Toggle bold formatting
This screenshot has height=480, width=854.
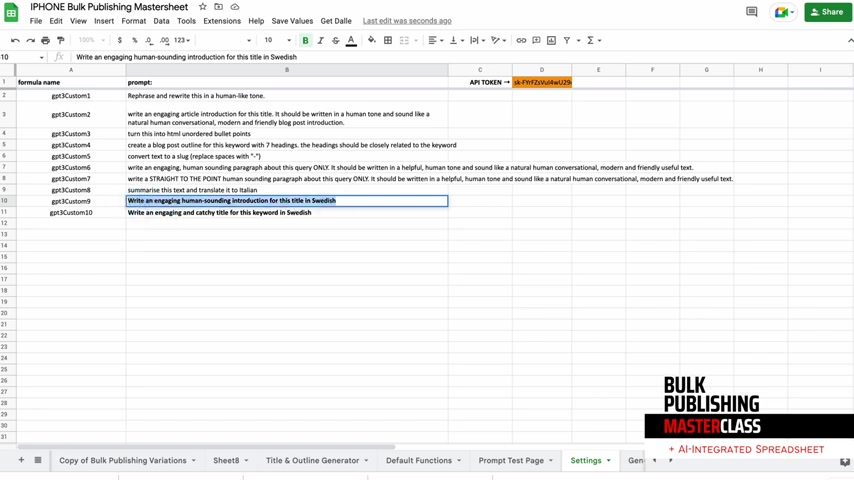[306, 40]
